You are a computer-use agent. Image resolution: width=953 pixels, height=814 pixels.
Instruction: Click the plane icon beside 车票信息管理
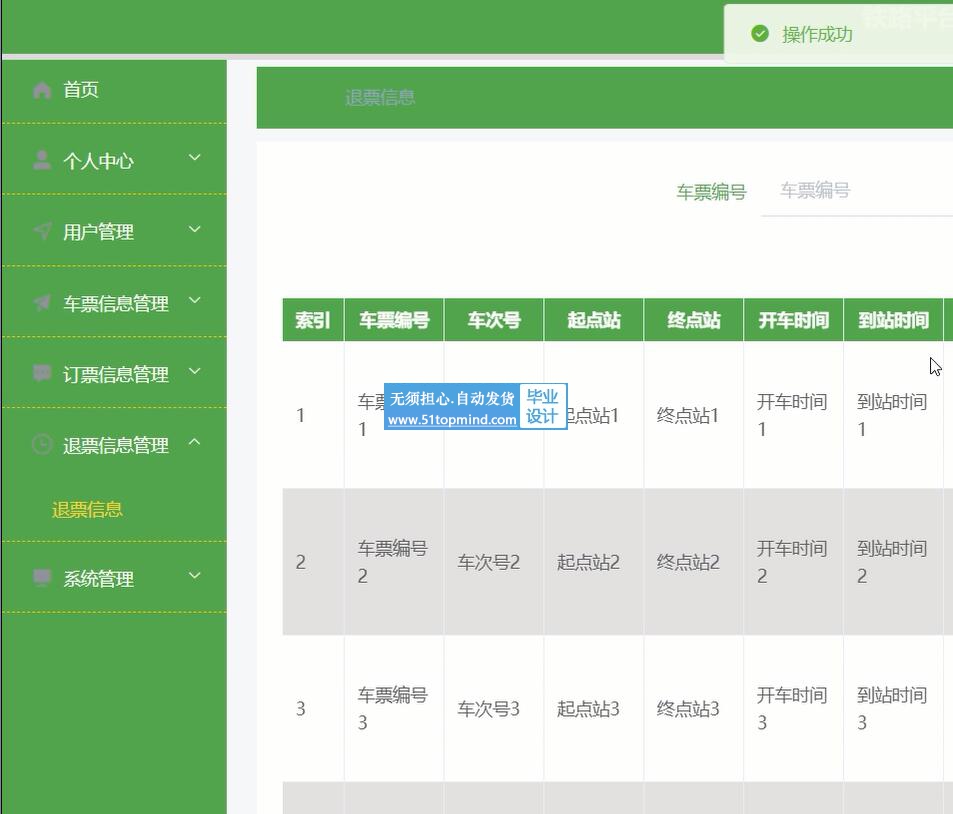pos(42,302)
